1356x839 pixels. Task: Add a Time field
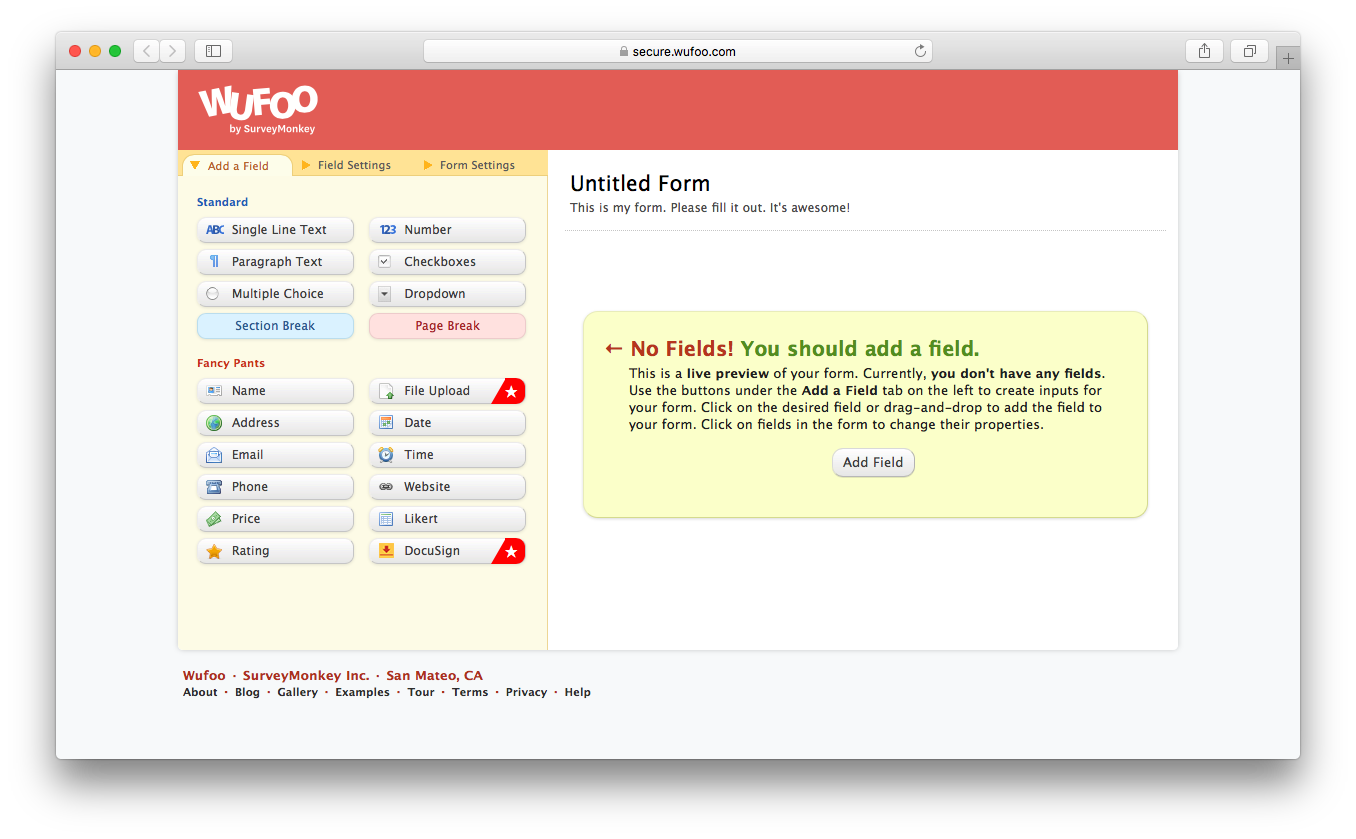447,455
